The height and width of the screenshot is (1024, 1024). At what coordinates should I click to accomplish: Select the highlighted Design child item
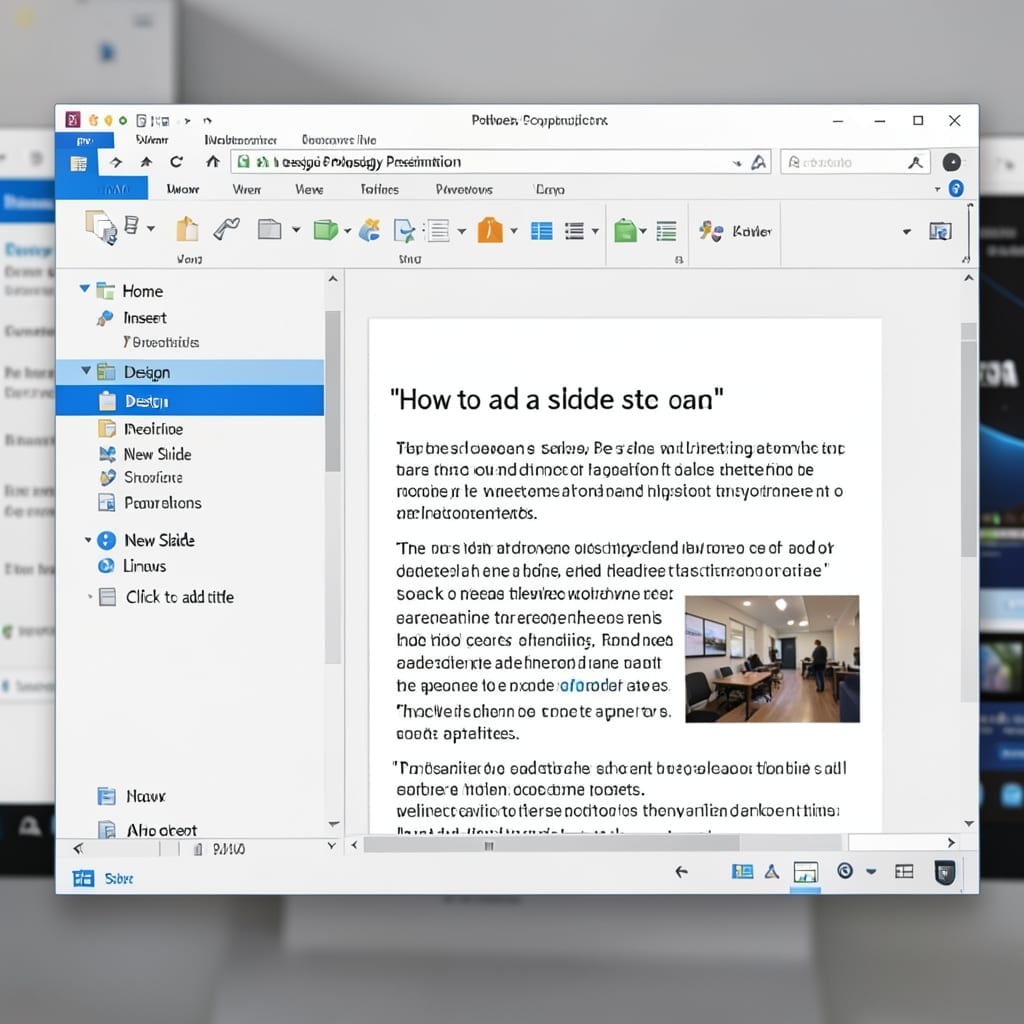click(190, 400)
